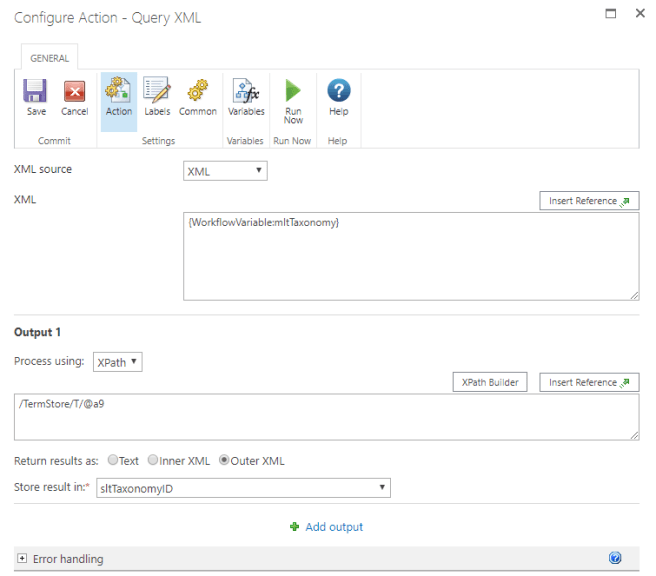Open Help from the ribbon

[338, 97]
